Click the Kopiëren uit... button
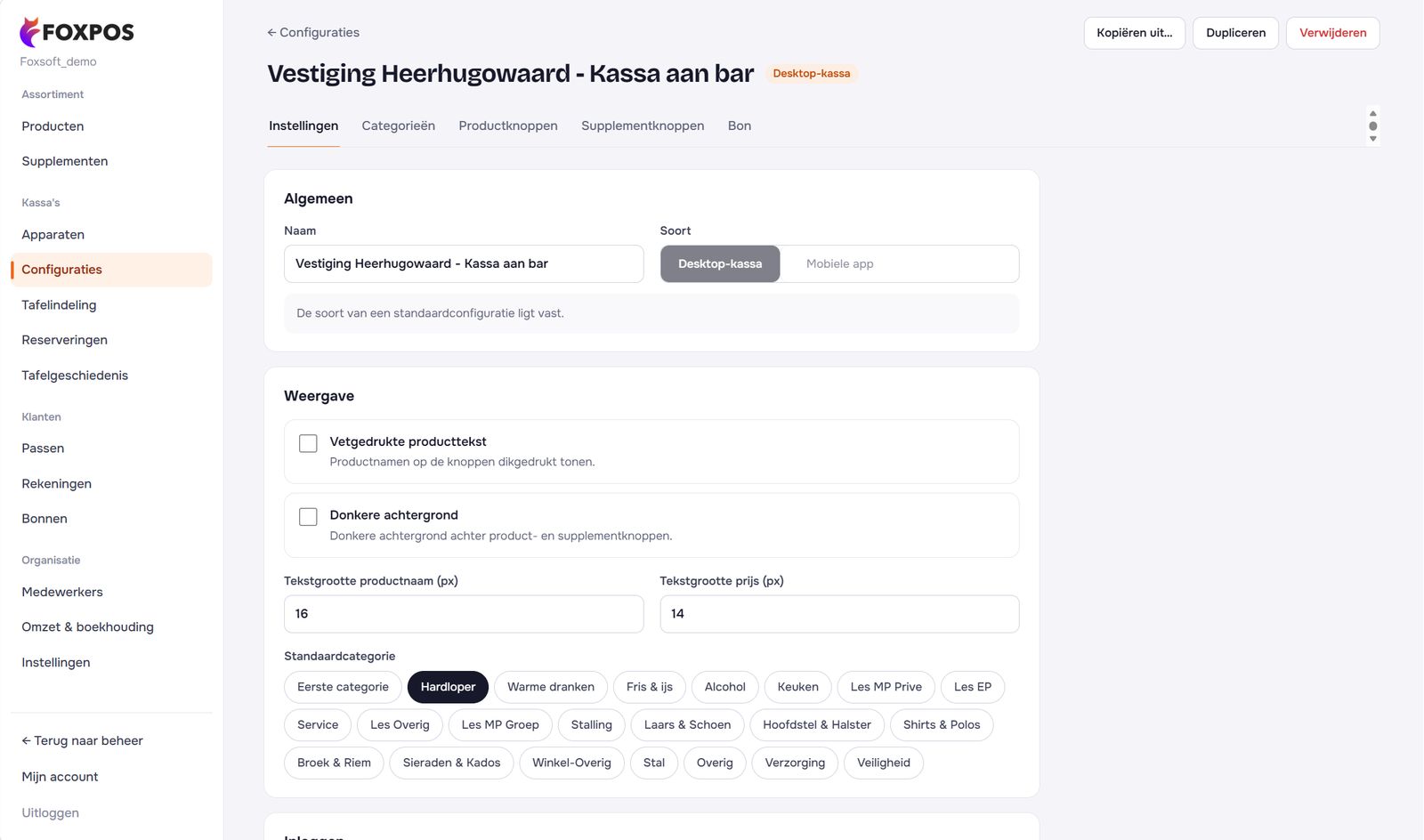 tap(1135, 33)
